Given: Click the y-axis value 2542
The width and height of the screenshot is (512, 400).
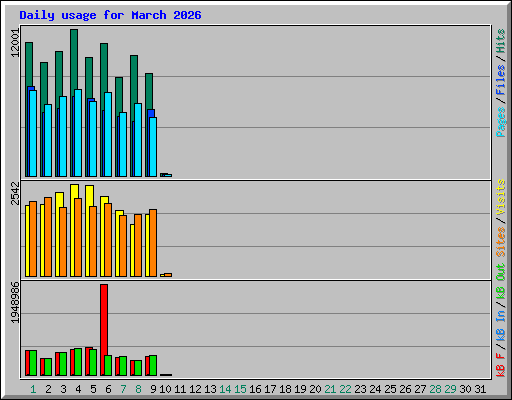Looking at the screenshot, I should (15, 193).
